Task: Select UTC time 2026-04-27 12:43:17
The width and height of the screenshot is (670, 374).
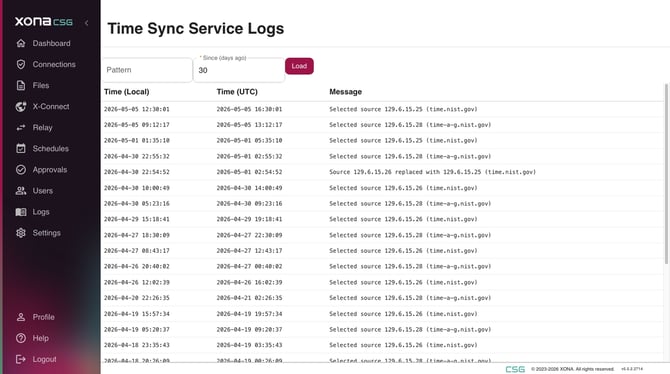Action: pos(249,251)
